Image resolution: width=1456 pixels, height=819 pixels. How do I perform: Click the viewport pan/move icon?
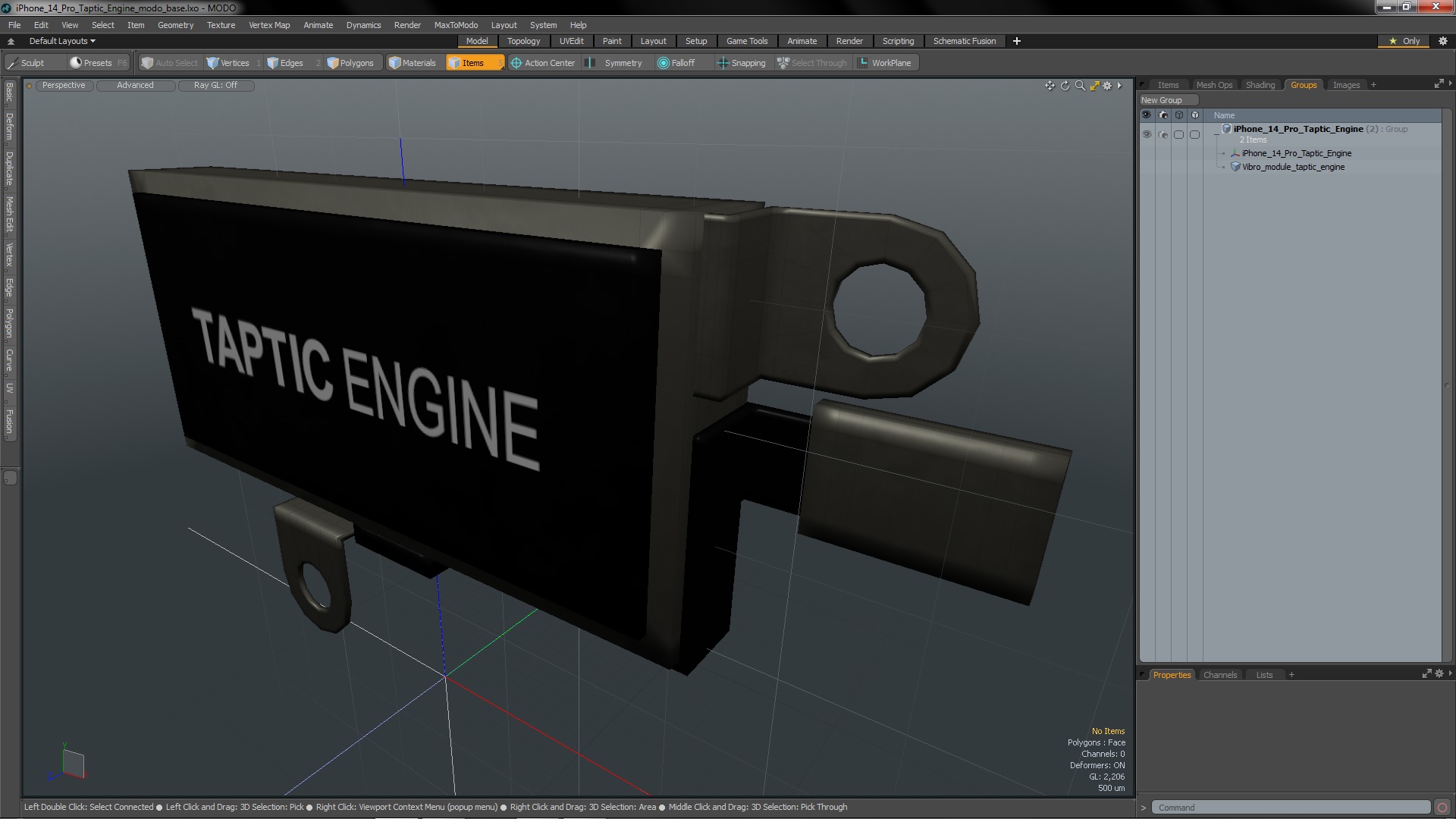1050,86
